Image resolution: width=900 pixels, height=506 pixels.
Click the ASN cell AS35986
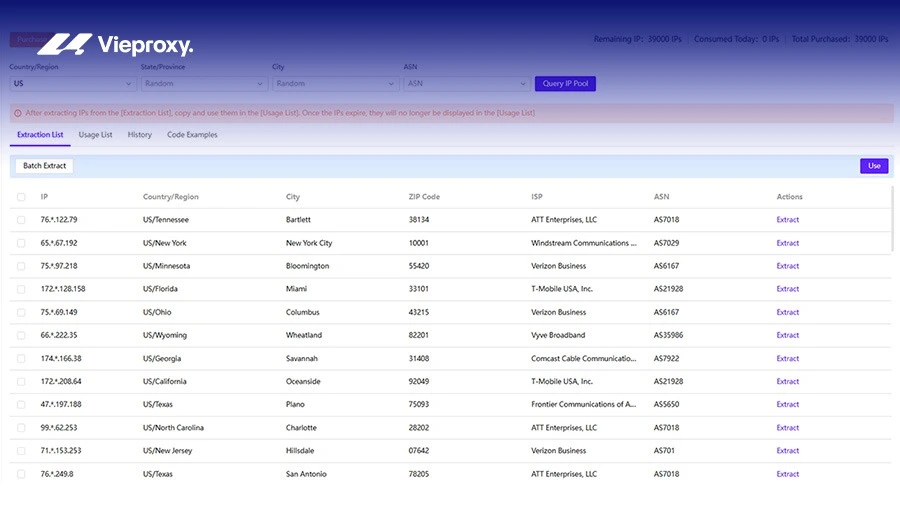point(669,336)
